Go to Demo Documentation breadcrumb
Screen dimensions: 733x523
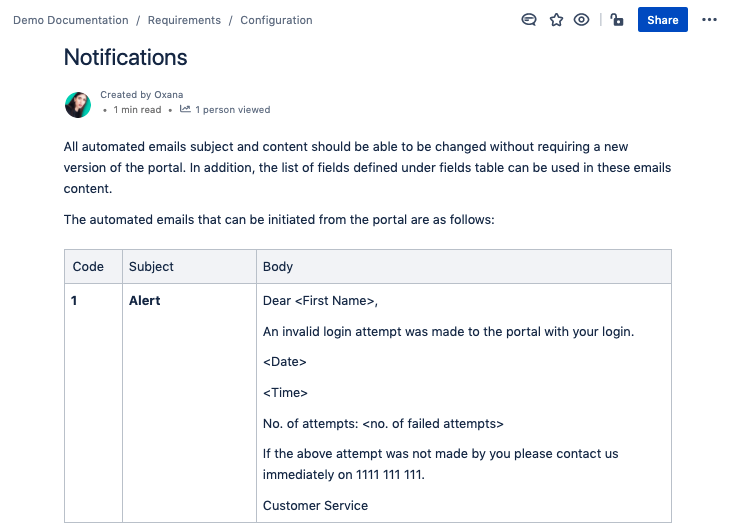(71, 20)
